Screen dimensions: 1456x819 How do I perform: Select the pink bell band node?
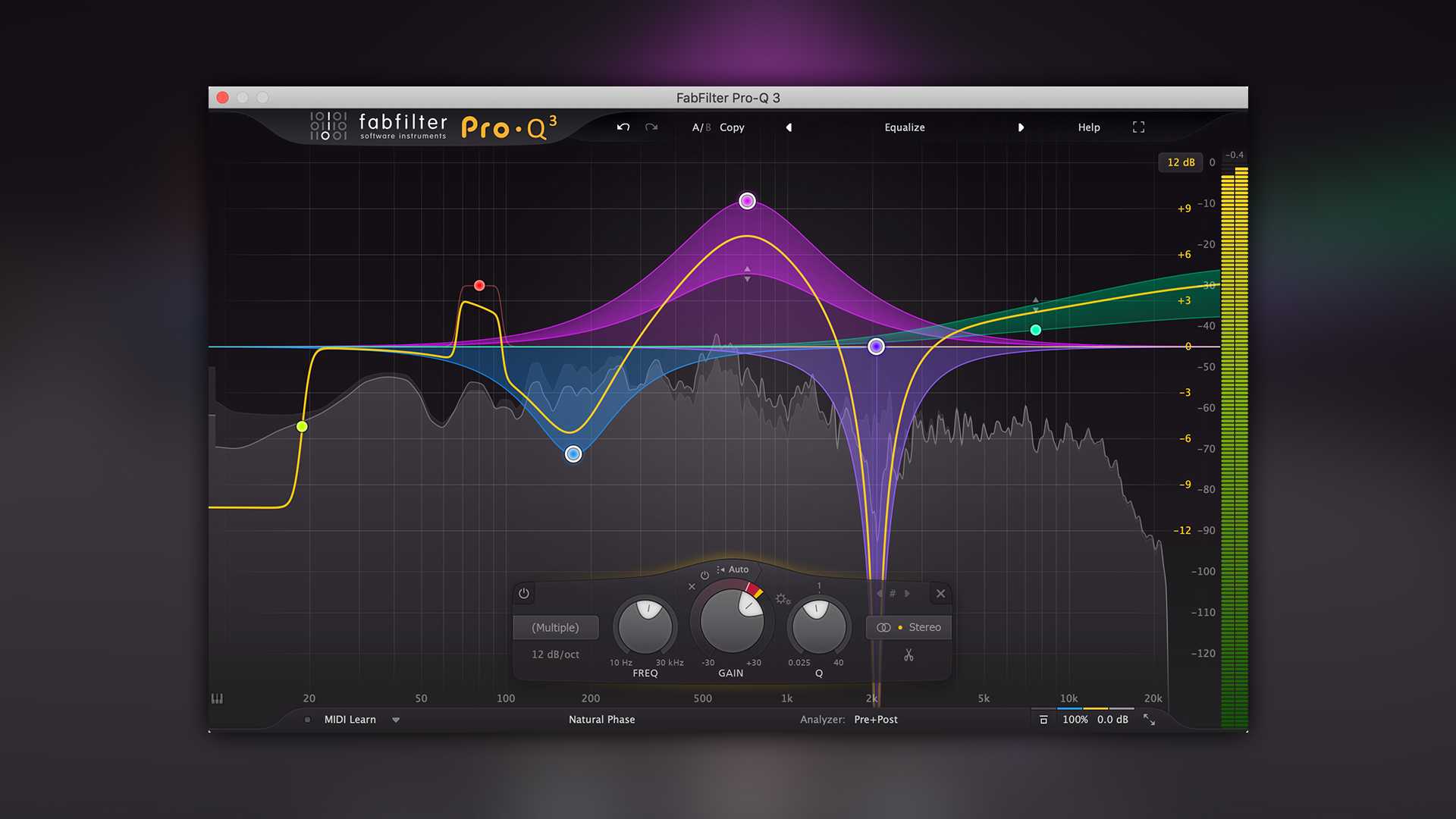(x=747, y=201)
